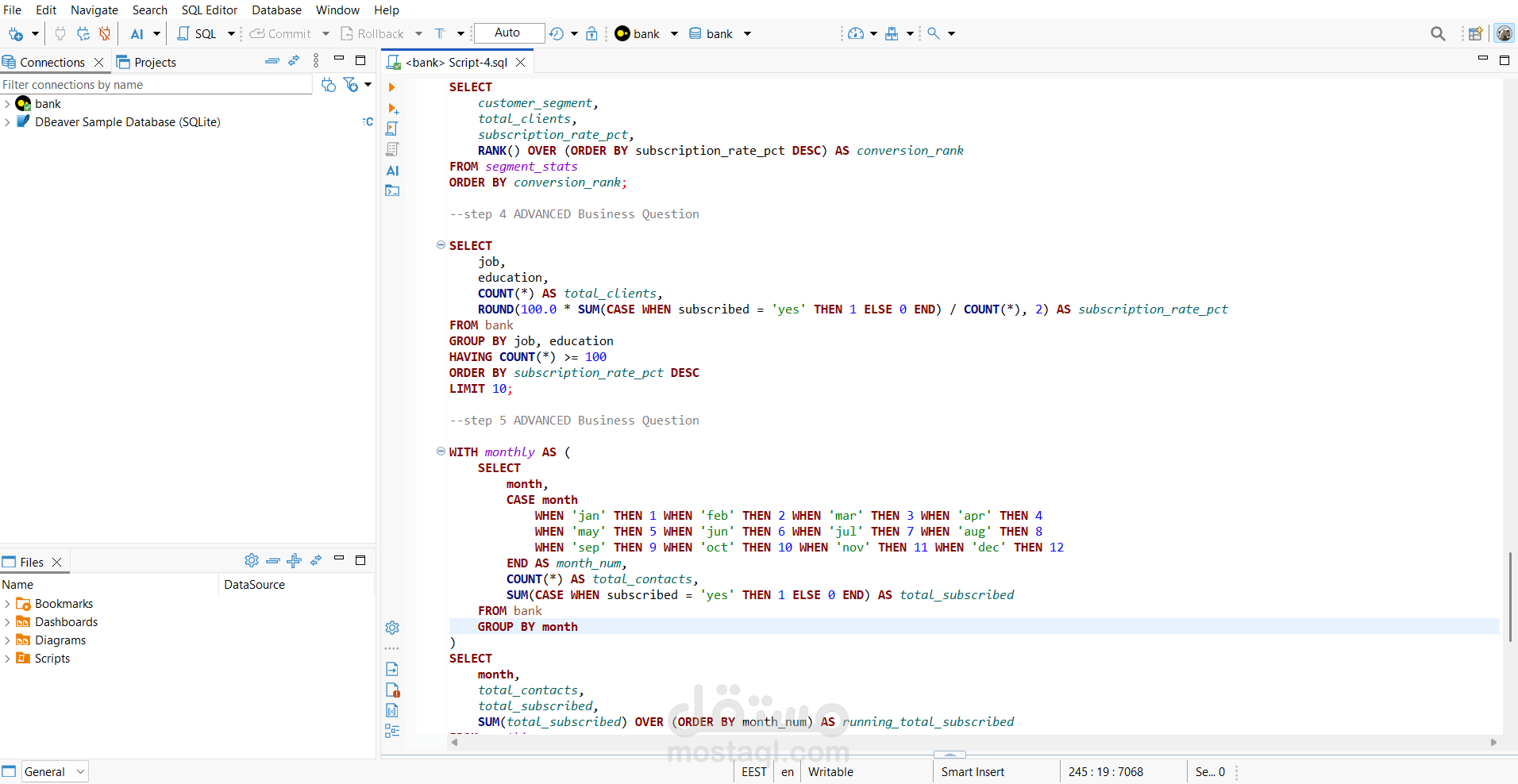Open the Commit dropdown arrow
1518x784 pixels.
coord(326,34)
